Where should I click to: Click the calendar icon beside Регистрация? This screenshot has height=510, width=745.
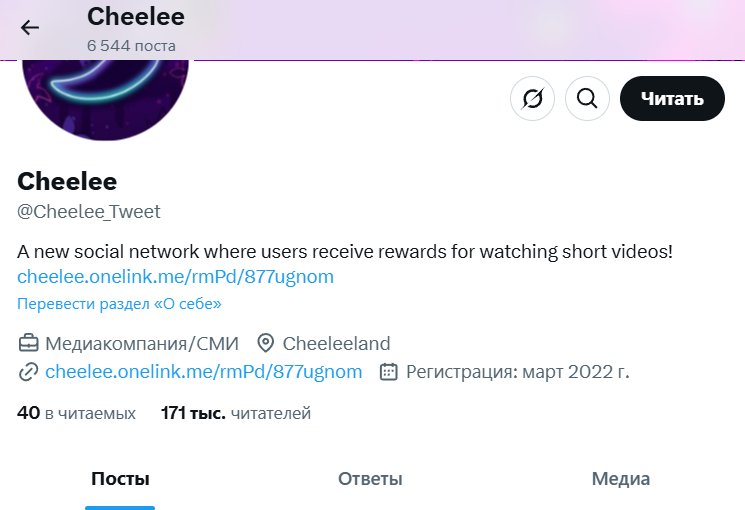click(x=389, y=372)
